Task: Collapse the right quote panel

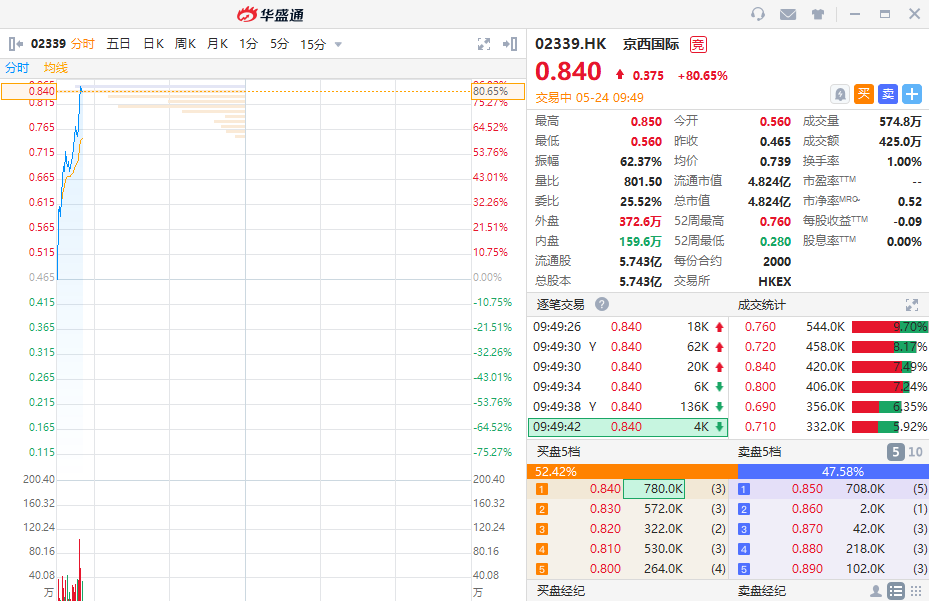Action: [510, 44]
